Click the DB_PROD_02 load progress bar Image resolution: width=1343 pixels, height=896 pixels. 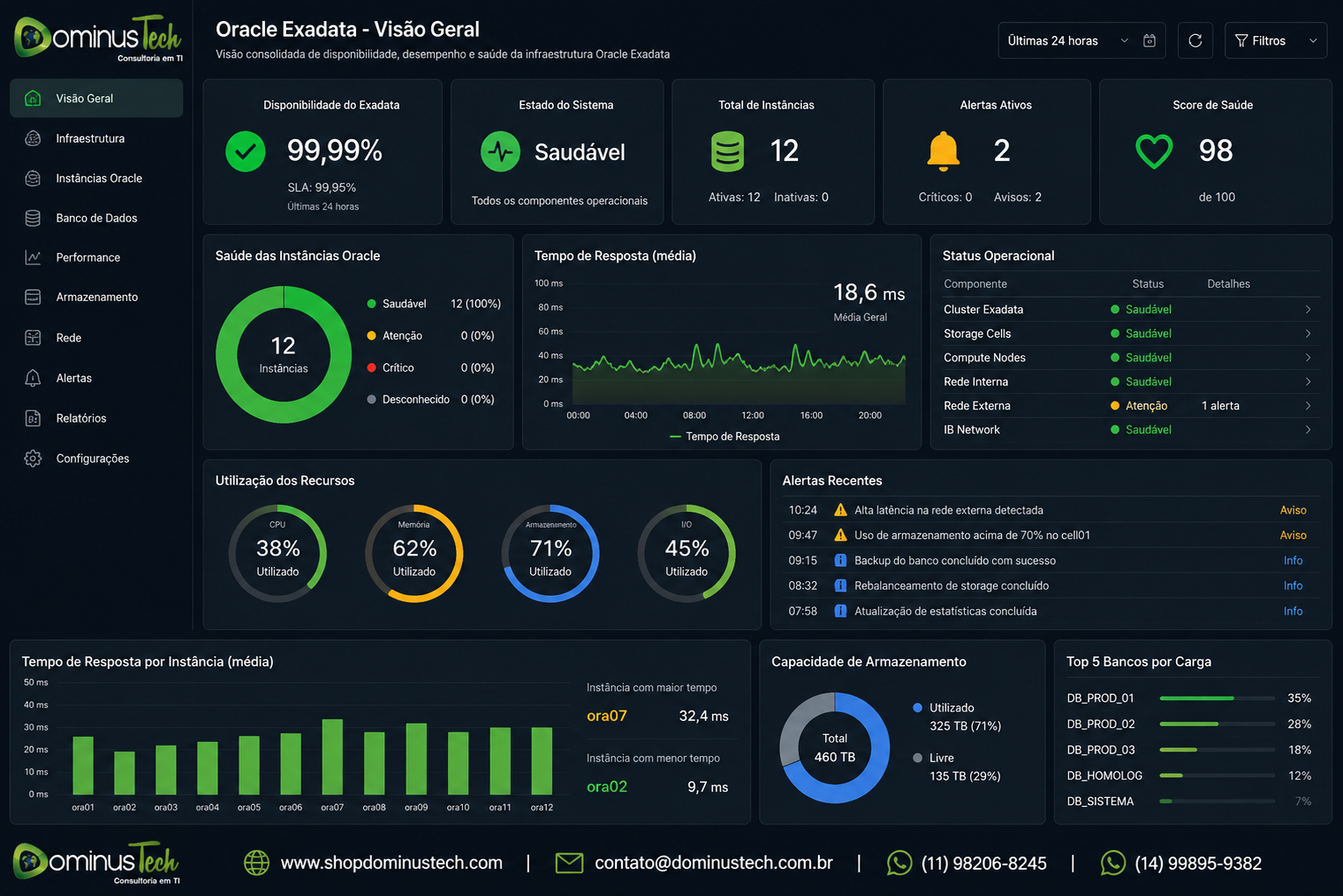(x=1217, y=724)
